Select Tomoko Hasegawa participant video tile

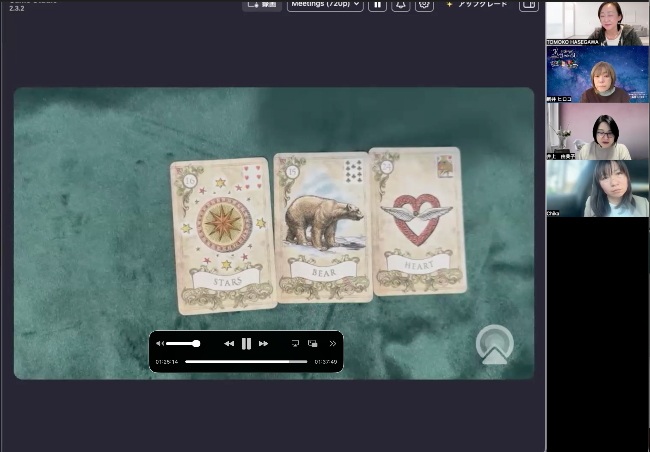(597, 23)
